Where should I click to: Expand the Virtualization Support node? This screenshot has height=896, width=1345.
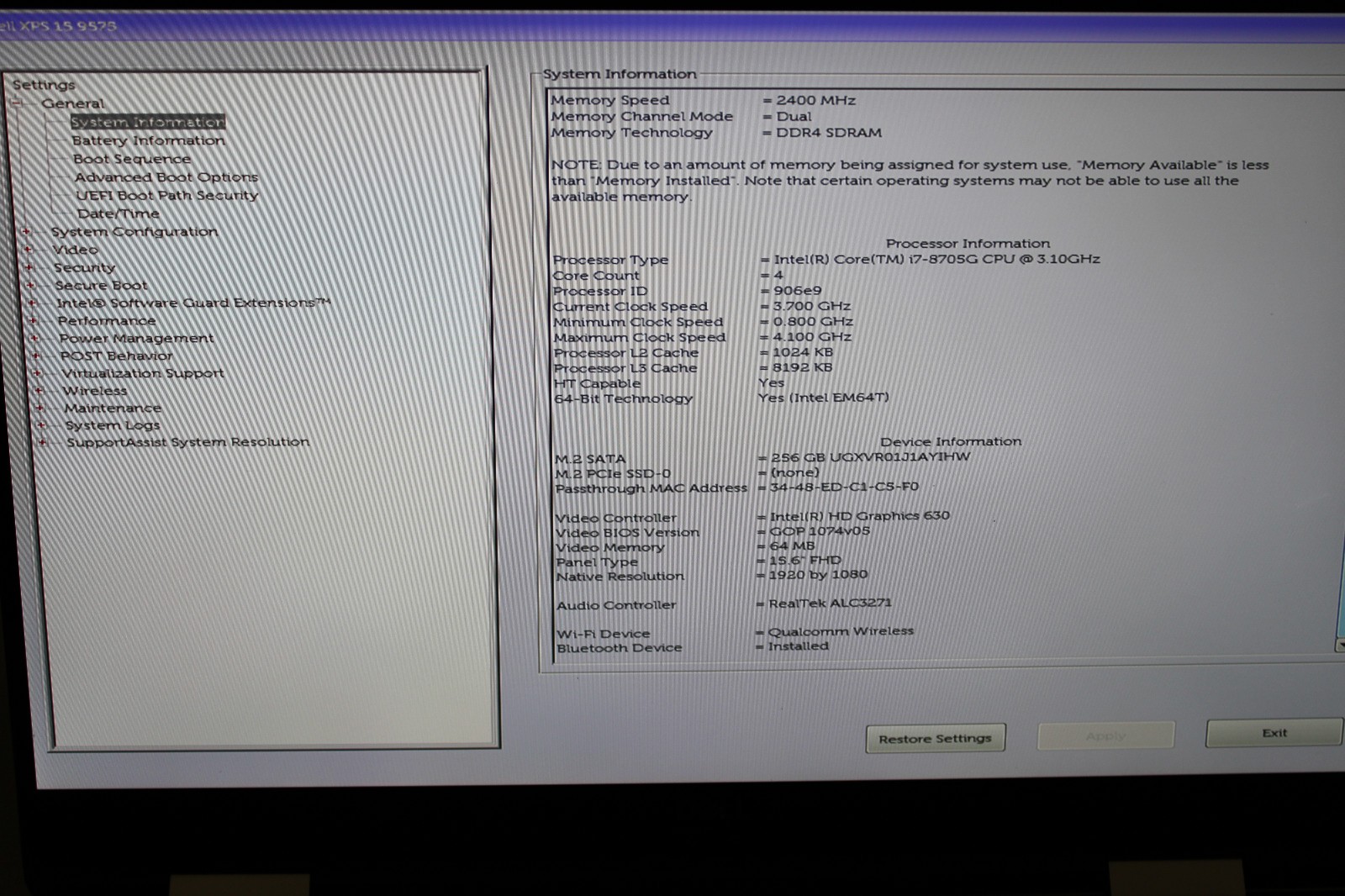tap(36, 372)
